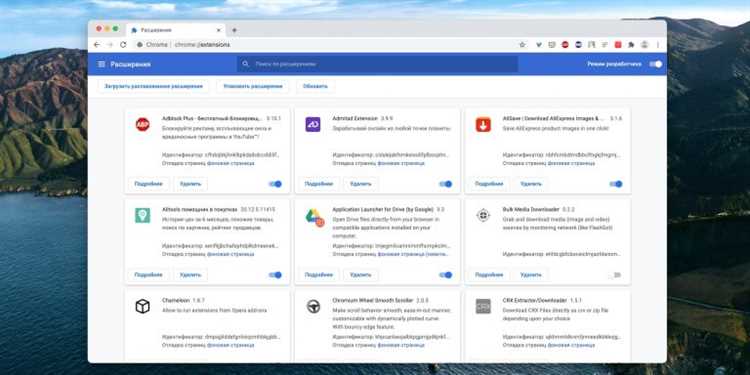Turn off the Alitools extension toggle

click(x=276, y=275)
